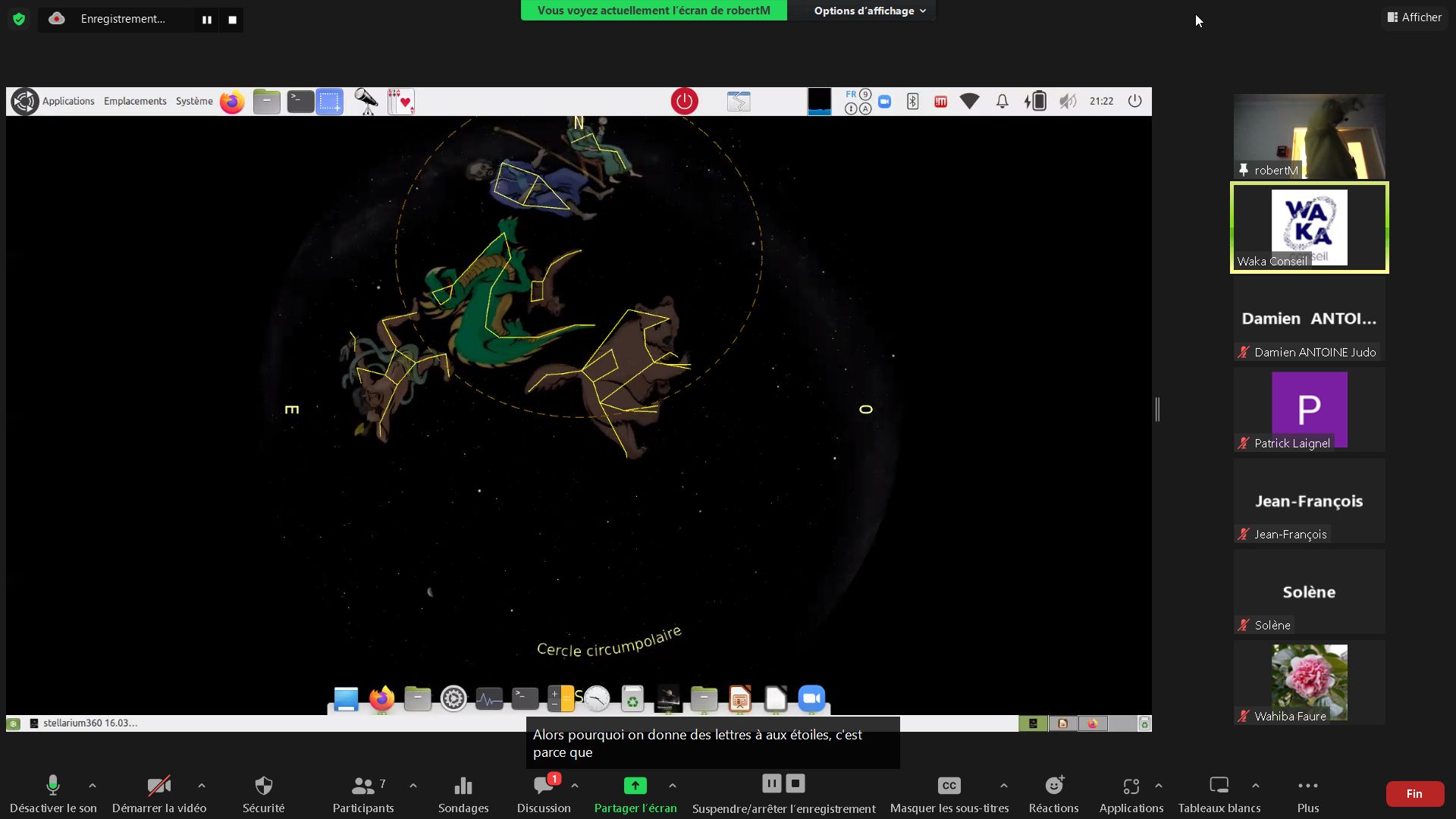1456x819 pixels.
Task: Launch Firefox from the bottom dock
Action: tap(382, 698)
